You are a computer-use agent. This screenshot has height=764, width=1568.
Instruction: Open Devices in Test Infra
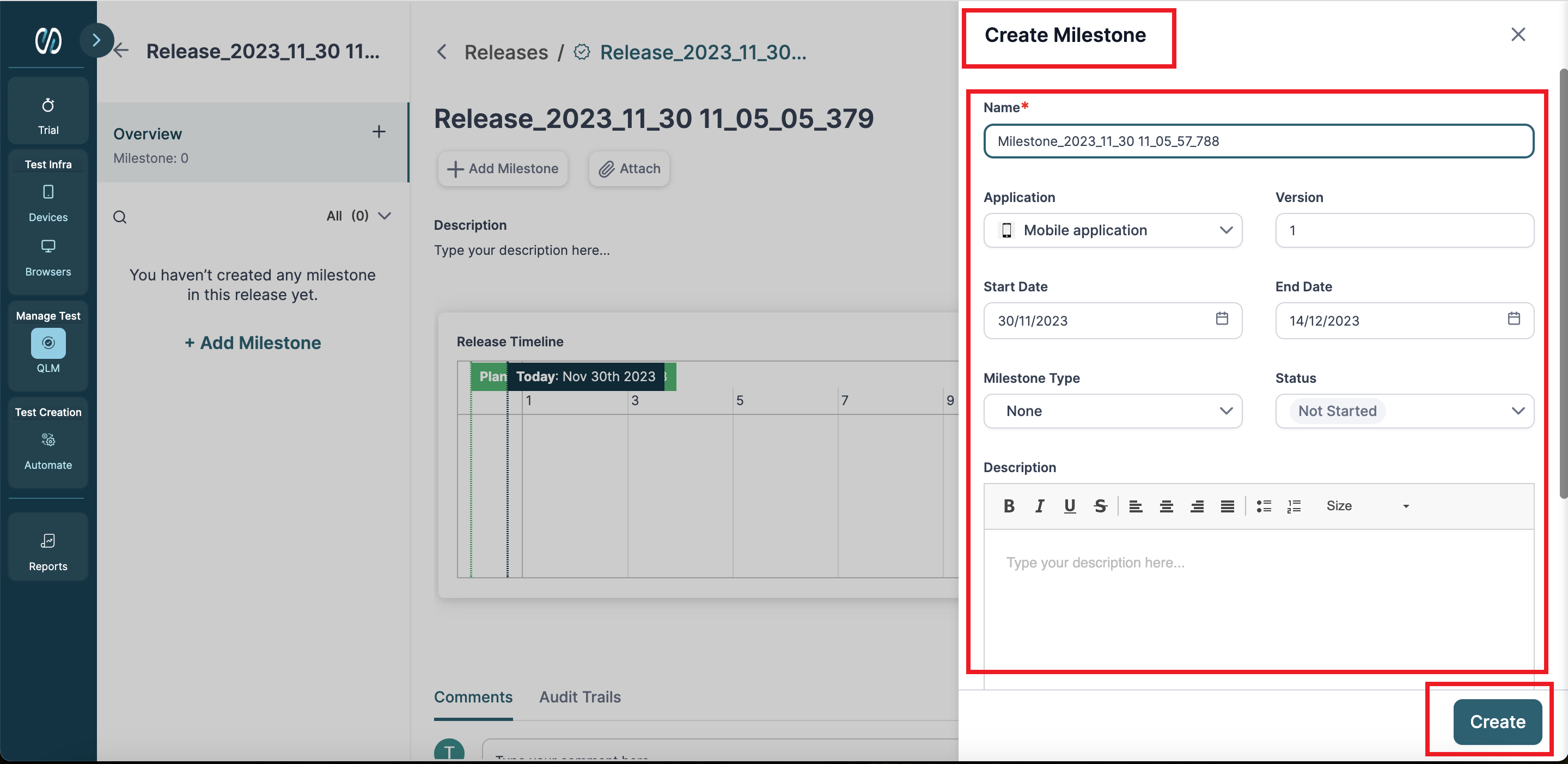pyautogui.click(x=48, y=203)
